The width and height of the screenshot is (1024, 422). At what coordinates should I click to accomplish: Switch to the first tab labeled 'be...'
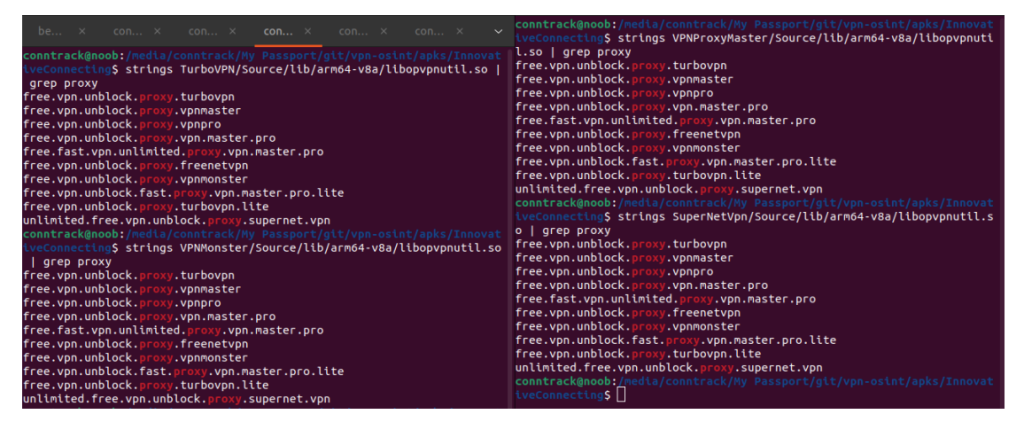click(x=49, y=31)
